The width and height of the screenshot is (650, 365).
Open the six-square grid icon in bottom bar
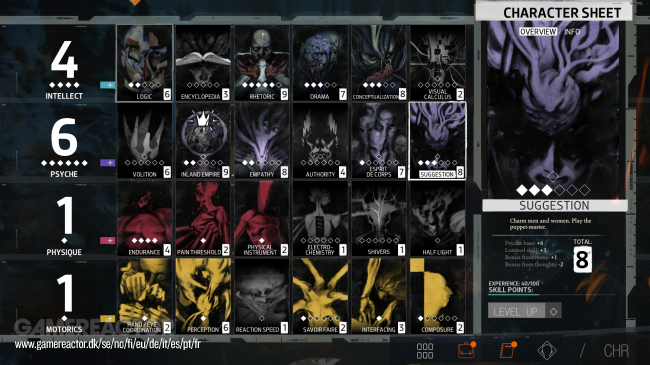pyautogui.click(x=425, y=351)
